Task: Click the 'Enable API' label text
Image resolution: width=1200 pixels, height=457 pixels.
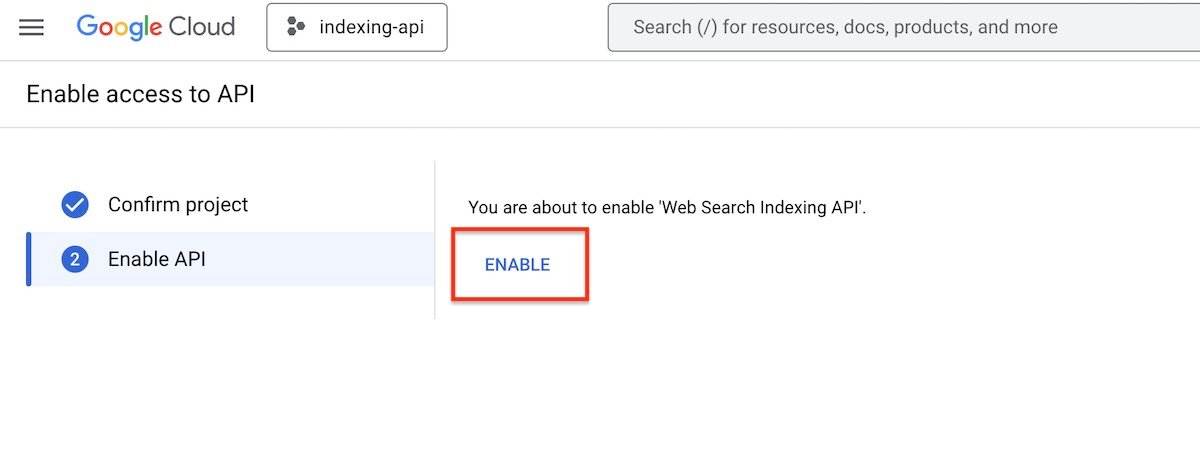Action: coord(156,259)
